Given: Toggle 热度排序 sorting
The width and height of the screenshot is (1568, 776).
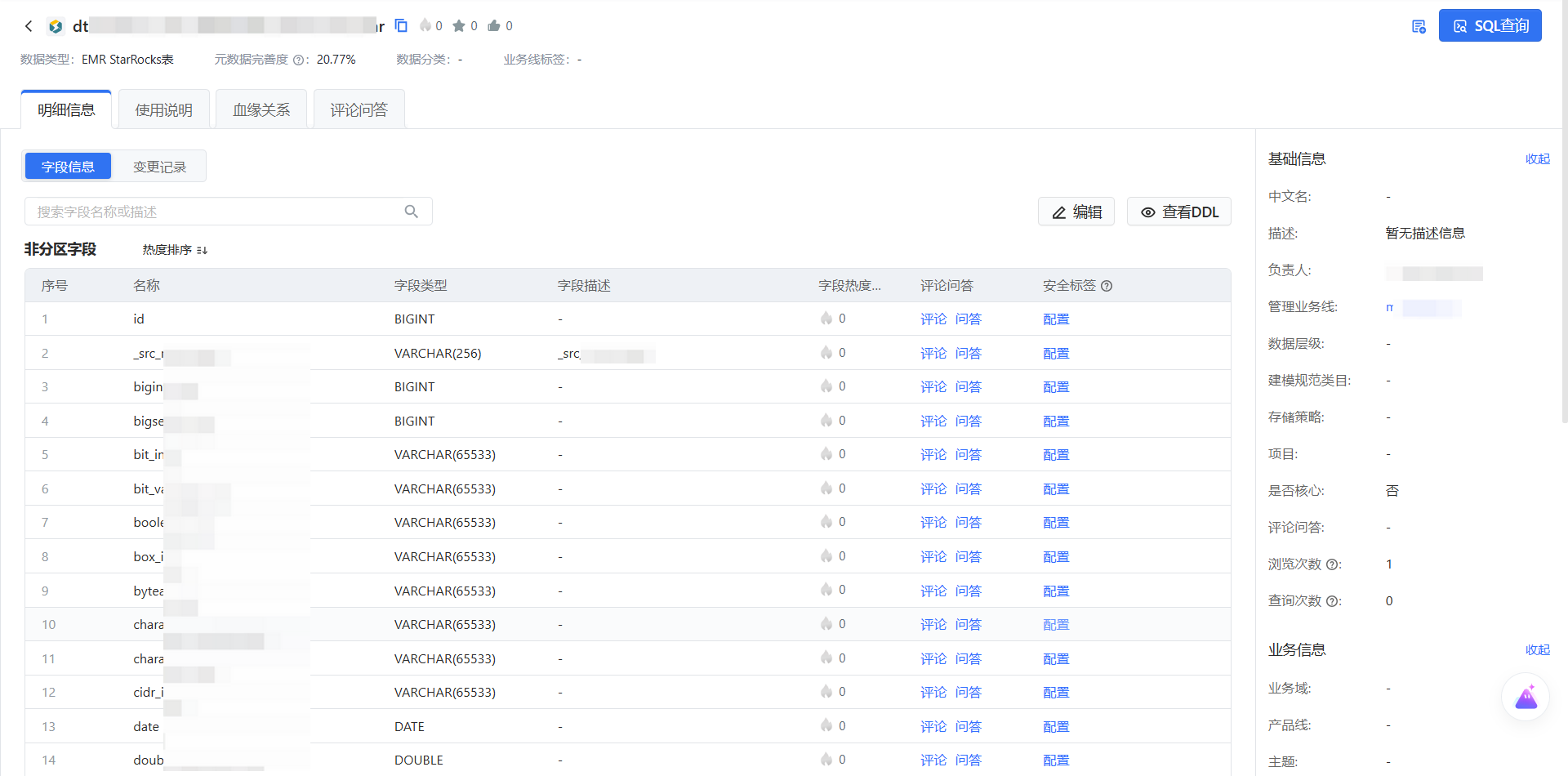Looking at the screenshot, I should pos(176,250).
